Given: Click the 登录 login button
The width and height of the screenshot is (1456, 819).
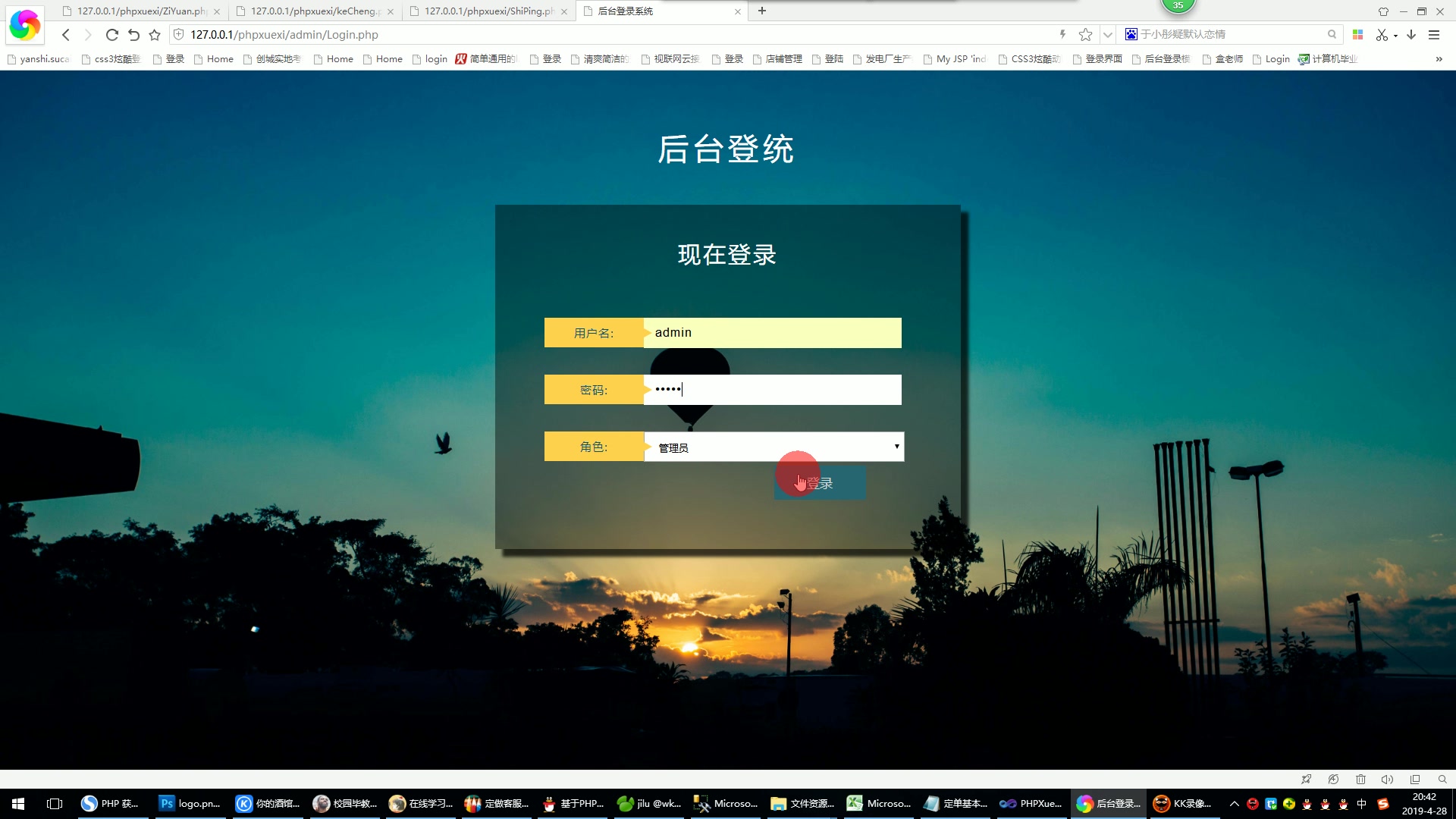Looking at the screenshot, I should click(x=820, y=484).
